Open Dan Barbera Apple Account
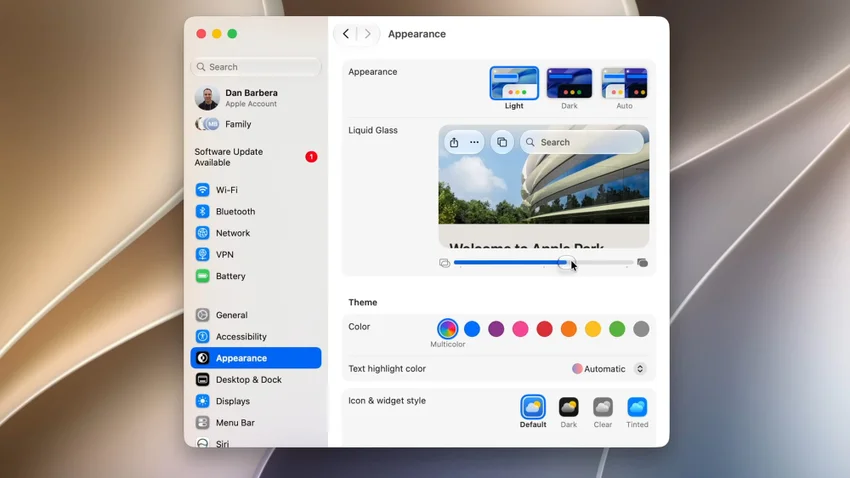Screen dimensions: 850x478 [x=255, y=98]
